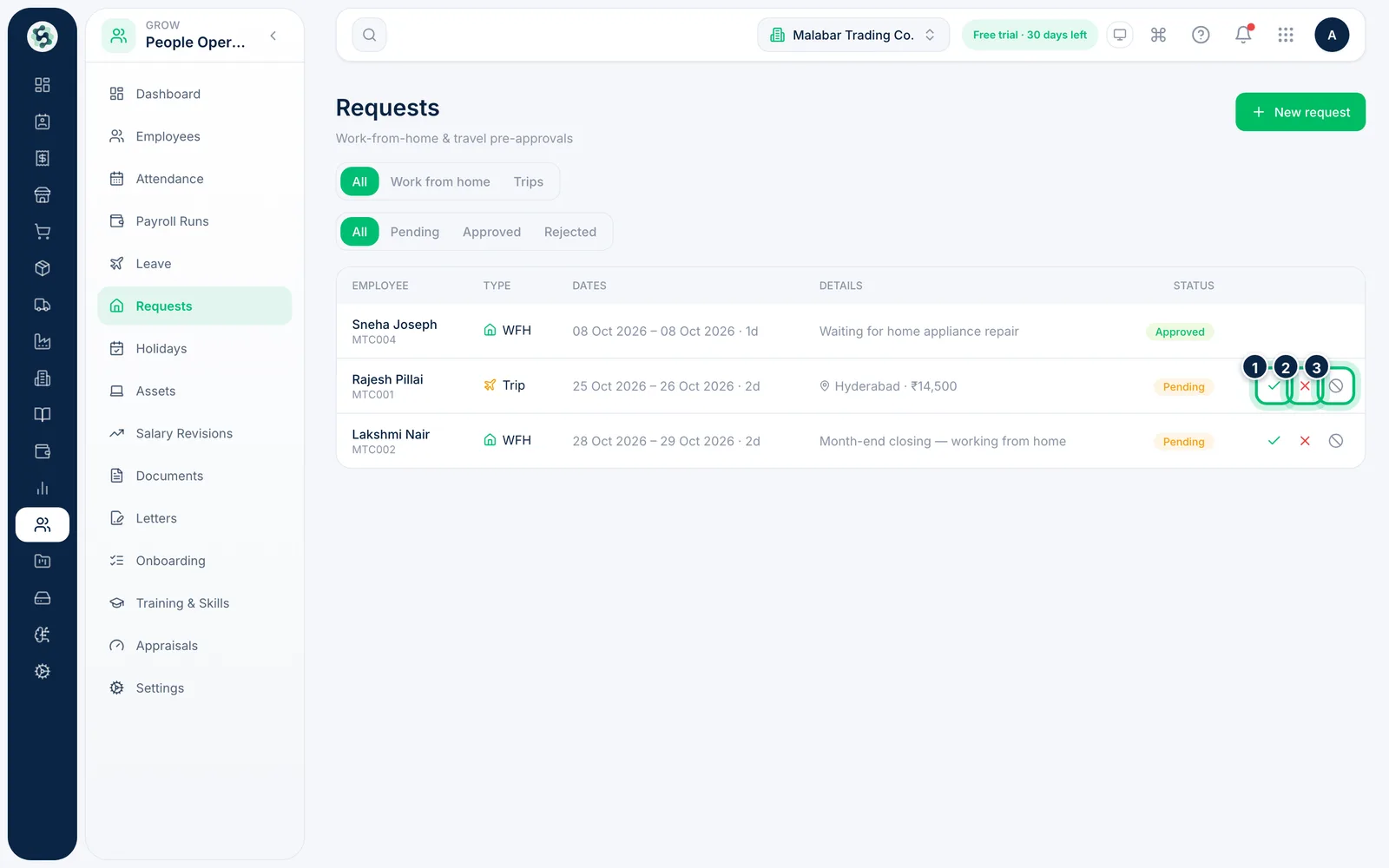
Task: Click the monitor display icon in top bar
Action: pos(1120,35)
